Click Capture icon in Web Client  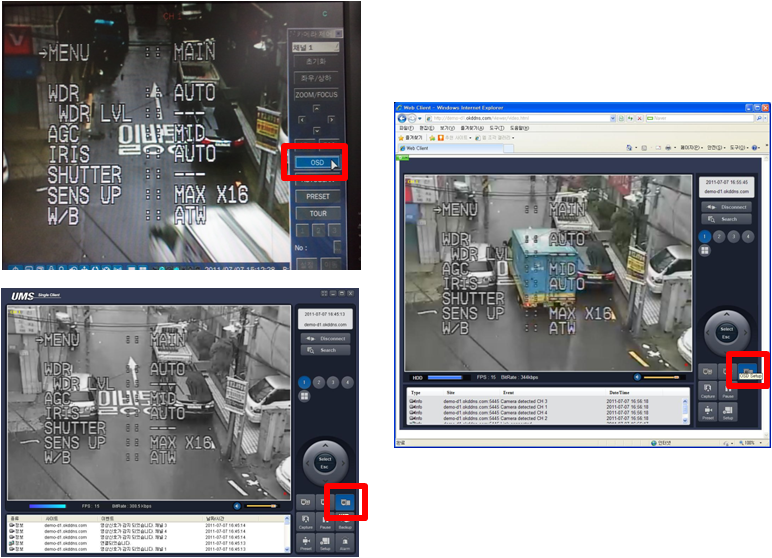tap(708, 391)
